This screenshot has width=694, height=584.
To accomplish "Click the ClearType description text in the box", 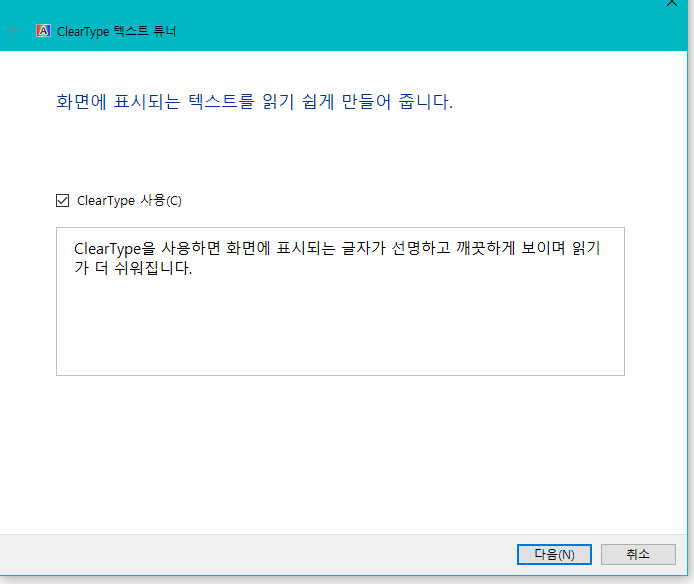I will (336, 258).
